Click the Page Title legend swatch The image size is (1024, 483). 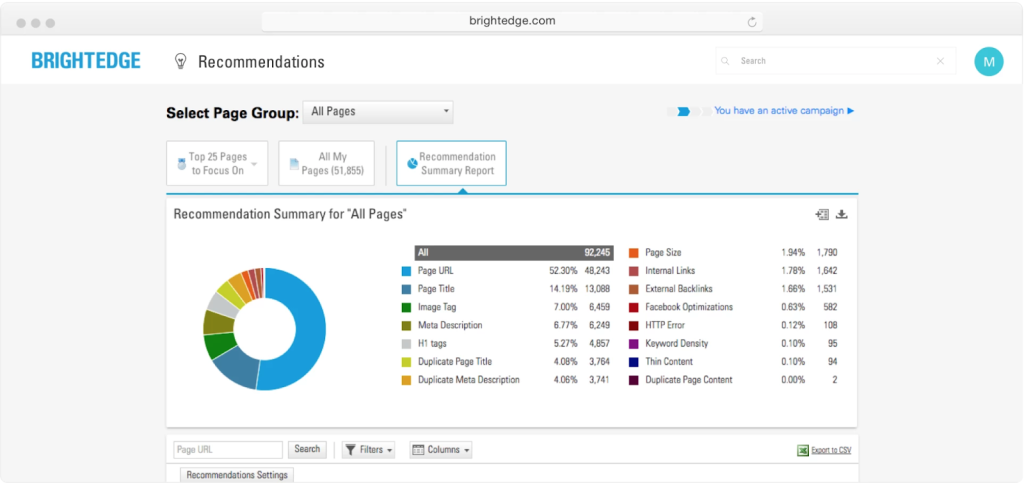[x=406, y=289]
